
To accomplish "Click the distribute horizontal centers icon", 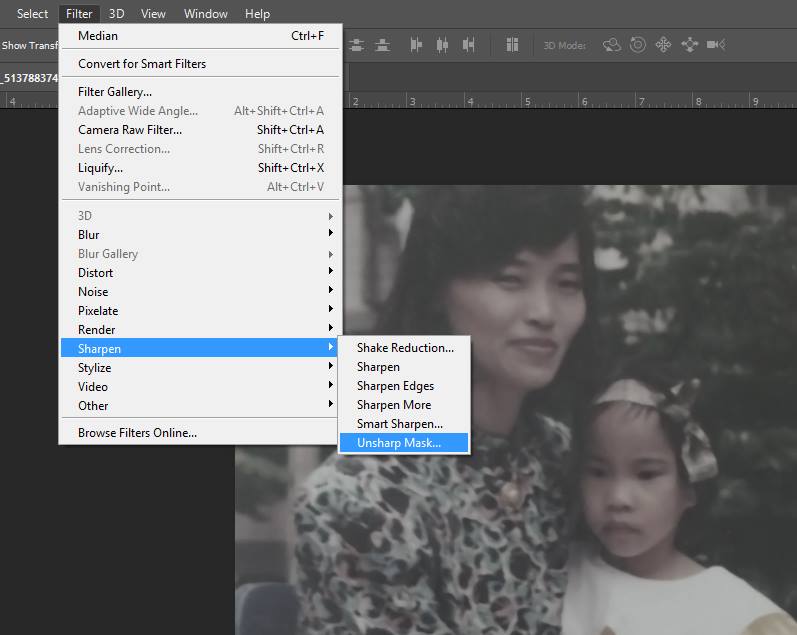I will 441,45.
